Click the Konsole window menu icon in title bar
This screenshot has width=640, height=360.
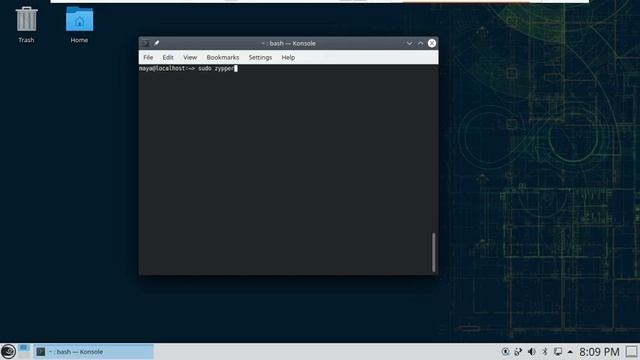pos(145,43)
